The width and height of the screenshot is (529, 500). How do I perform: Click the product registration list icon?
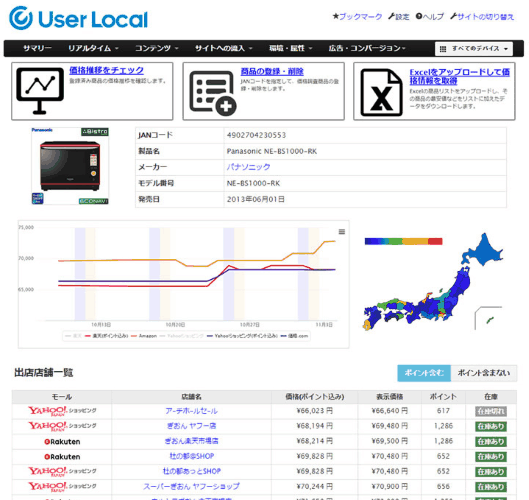coord(213,93)
